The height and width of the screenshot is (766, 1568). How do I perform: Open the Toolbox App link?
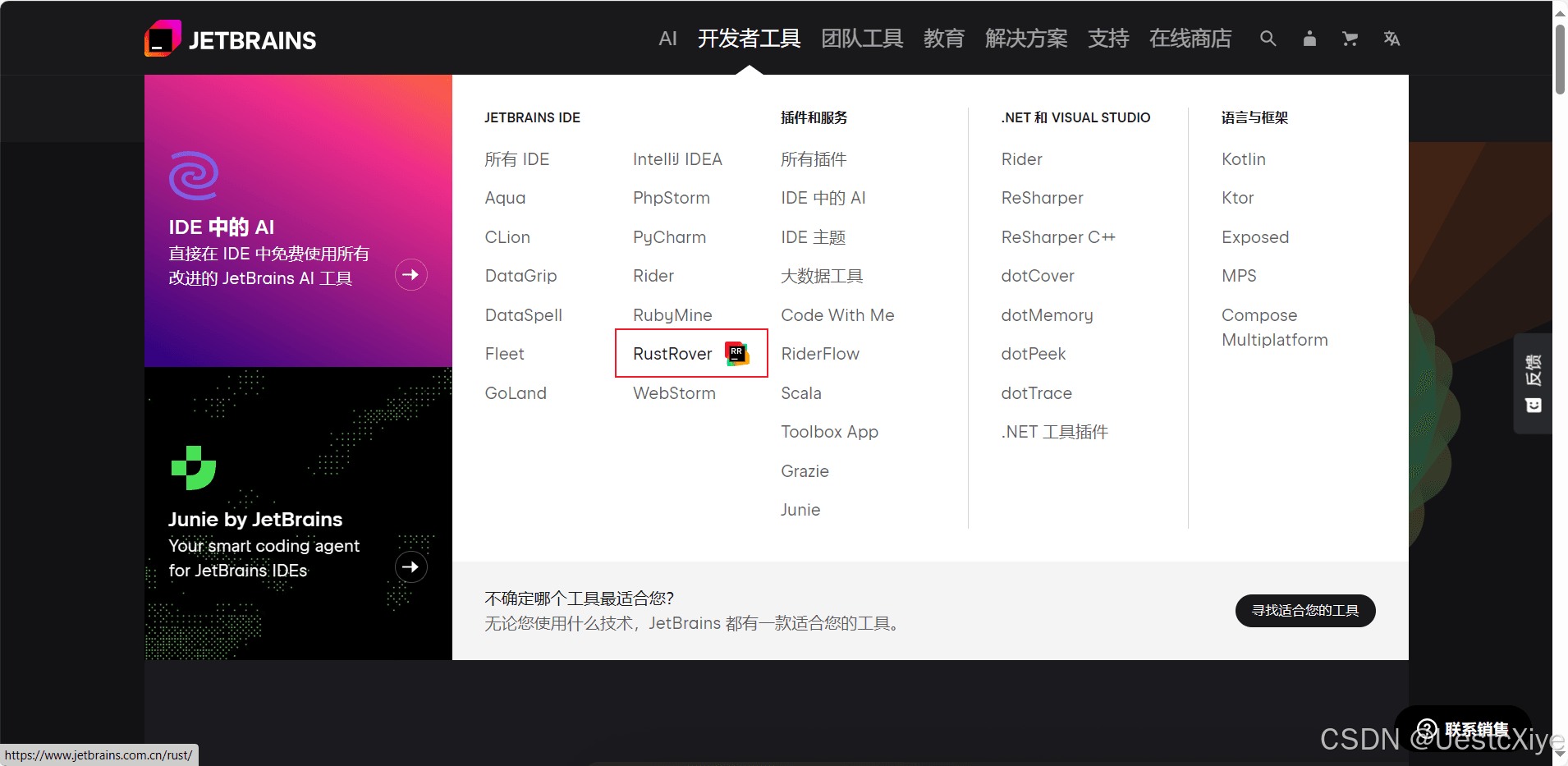pos(829,432)
